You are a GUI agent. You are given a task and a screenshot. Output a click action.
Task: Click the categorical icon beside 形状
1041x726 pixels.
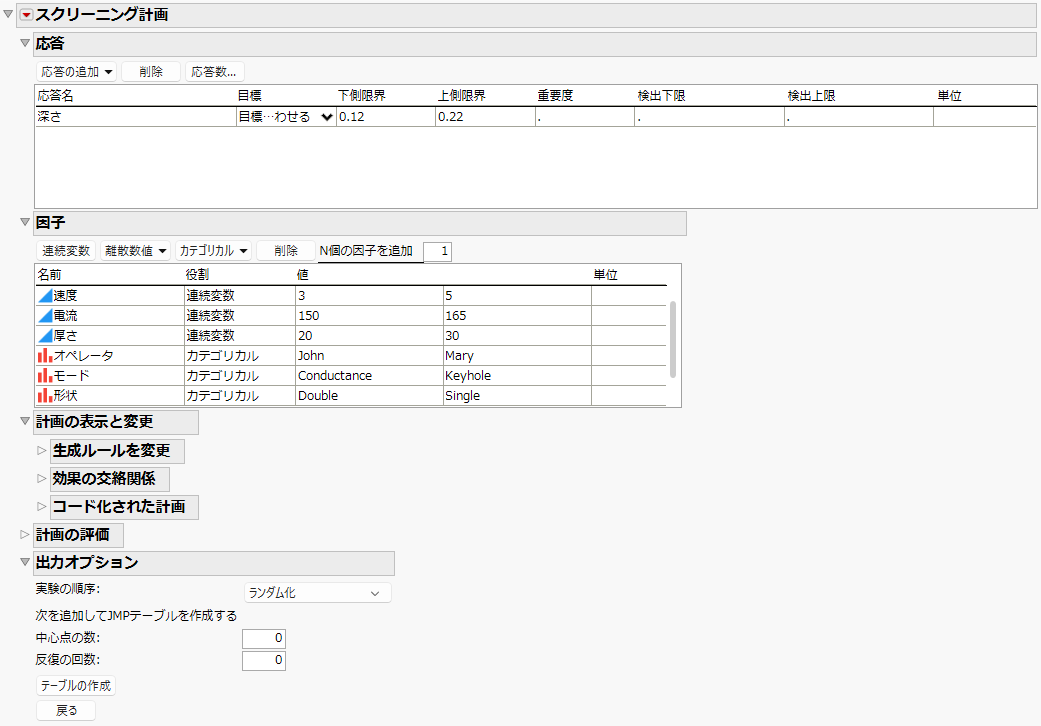(45, 396)
